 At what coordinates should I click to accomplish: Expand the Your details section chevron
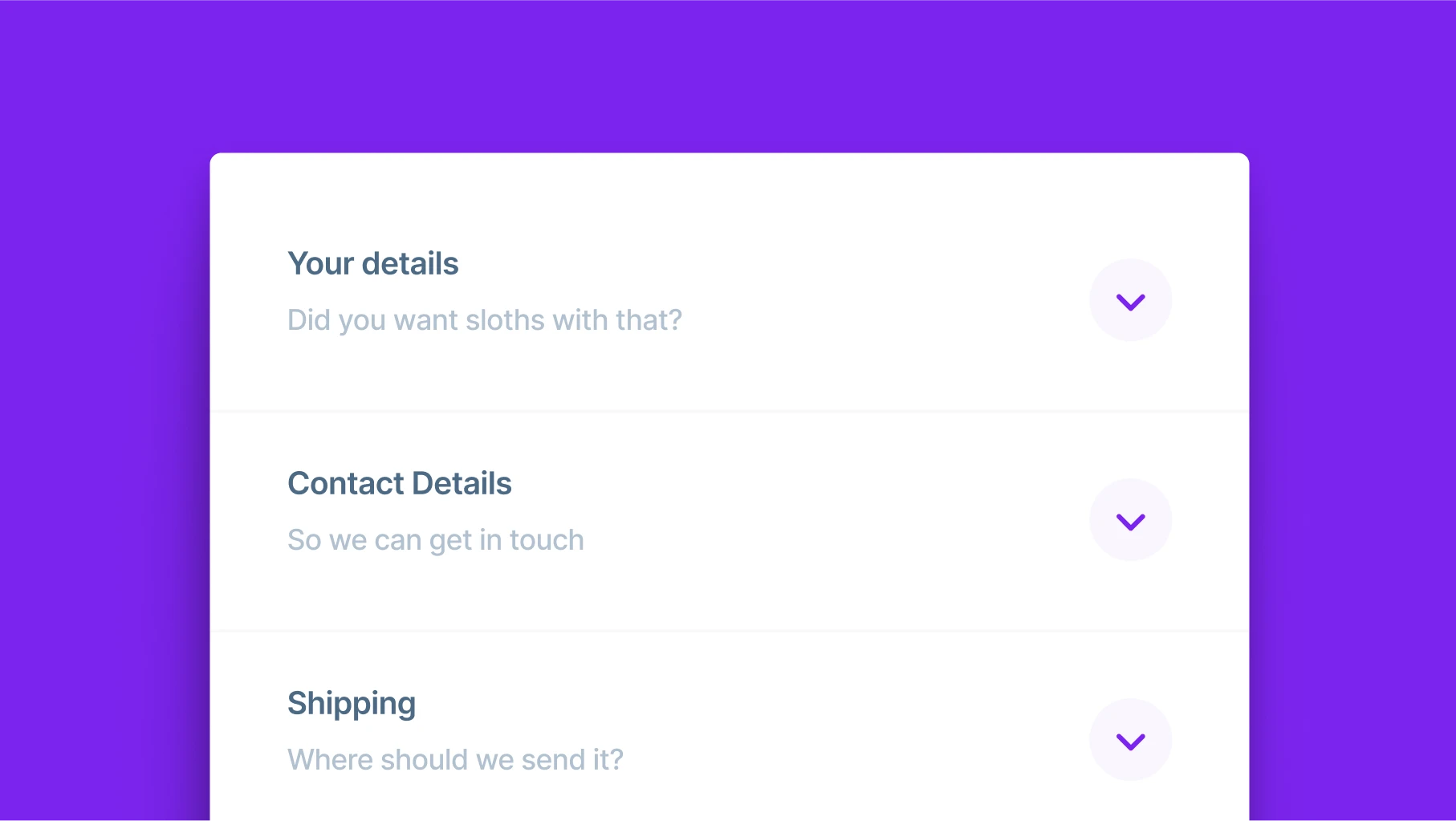point(1130,300)
